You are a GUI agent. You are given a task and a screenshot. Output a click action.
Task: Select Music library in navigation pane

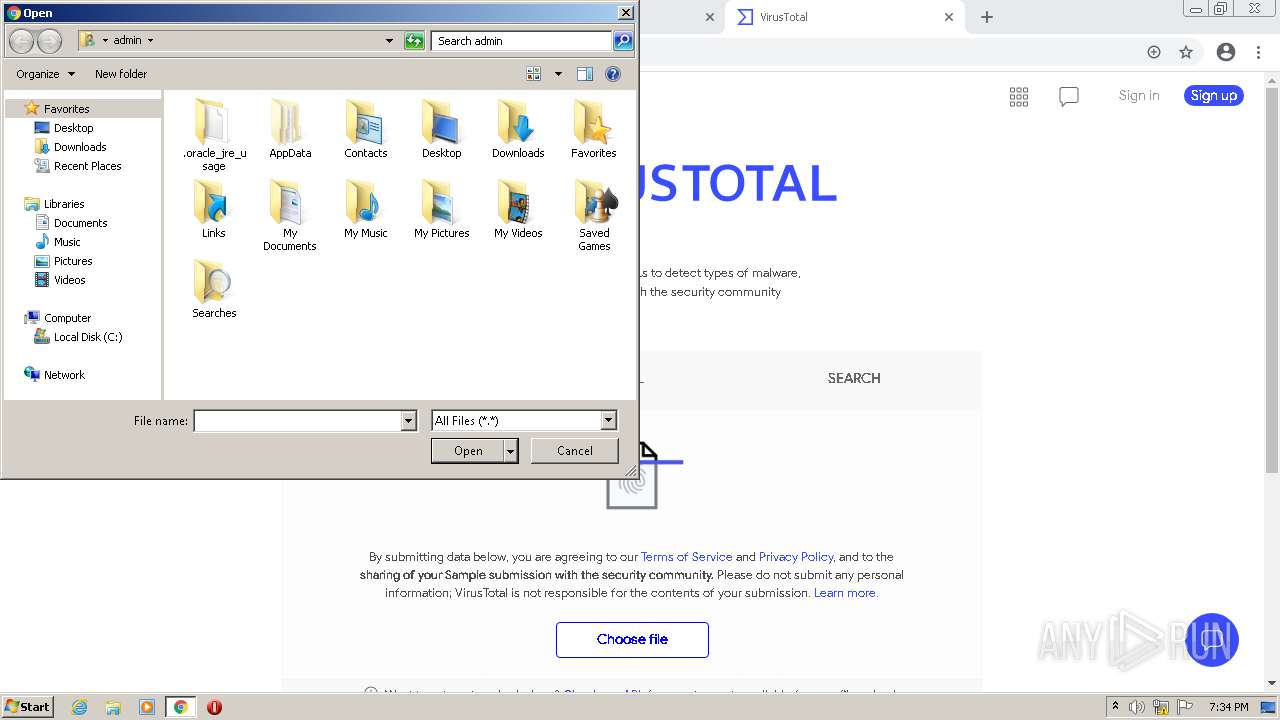point(67,242)
